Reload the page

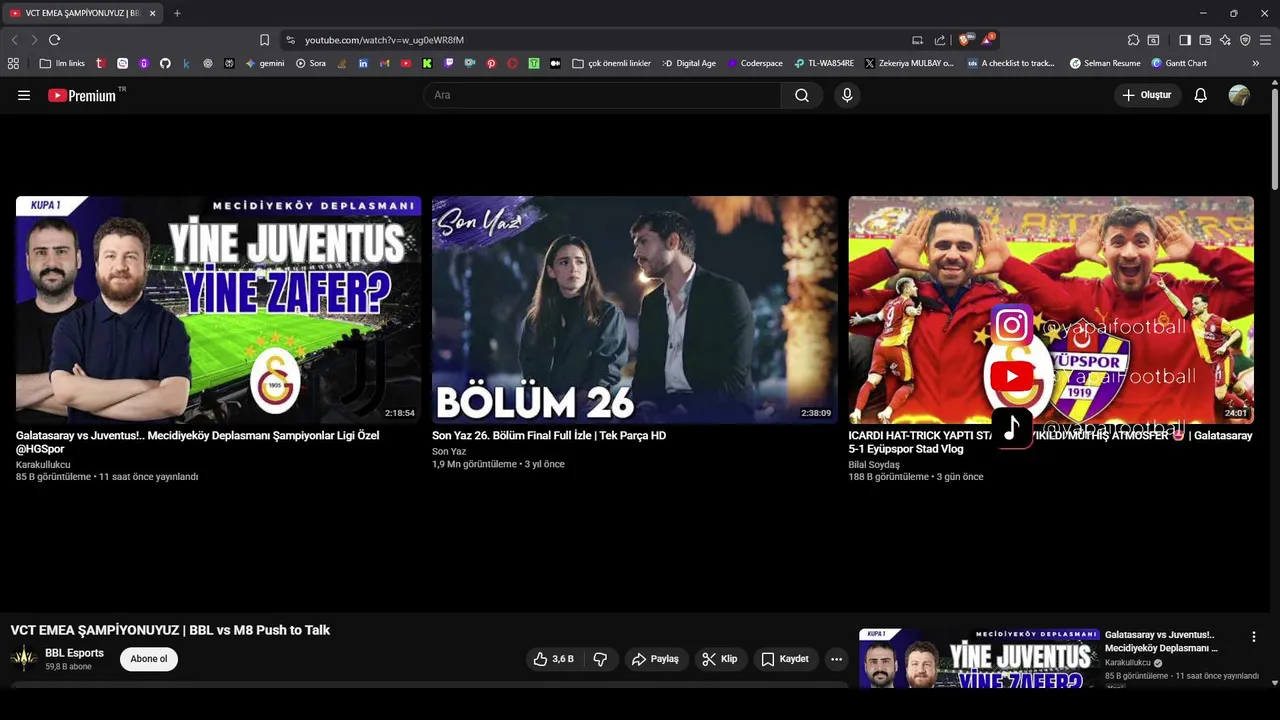coord(54,40)
